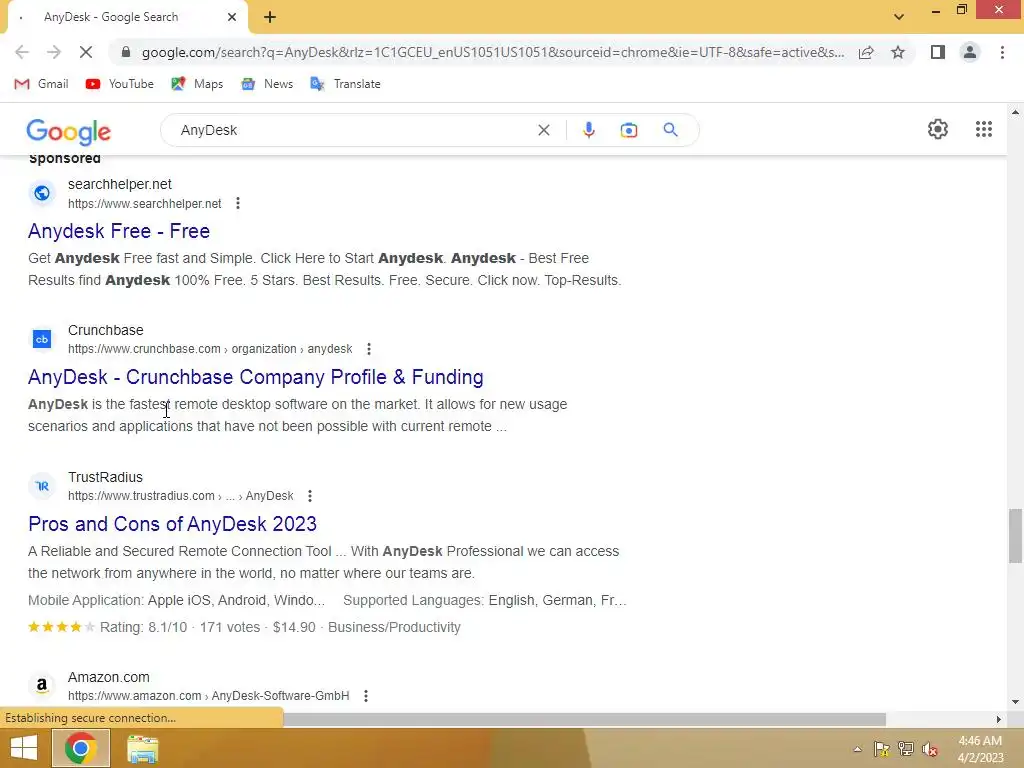Viewport: 1024px width, 768px height.
Task: Bookmark this page with the star icon
Action: (898, 52)
